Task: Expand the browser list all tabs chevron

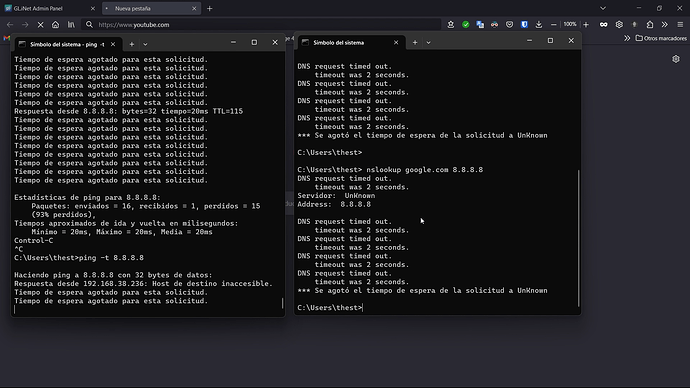Action: (603, 8)
